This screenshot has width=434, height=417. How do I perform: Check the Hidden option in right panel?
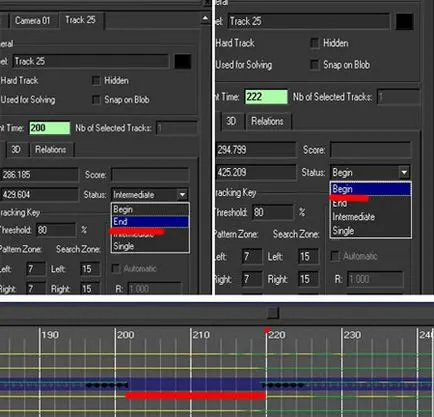point(315,43)
